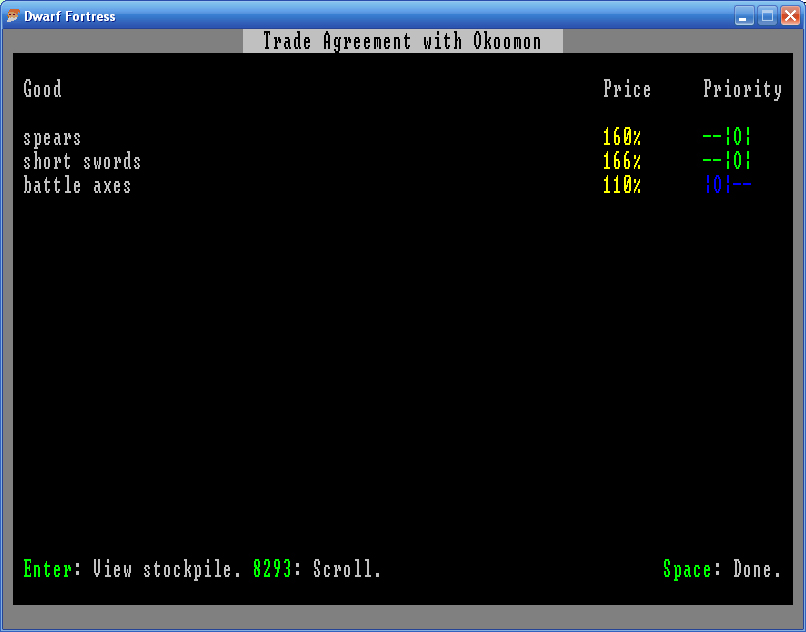Click the Good column header
Image resolution: width=806 pixels, height=632 pixels.
pos(43,89)
